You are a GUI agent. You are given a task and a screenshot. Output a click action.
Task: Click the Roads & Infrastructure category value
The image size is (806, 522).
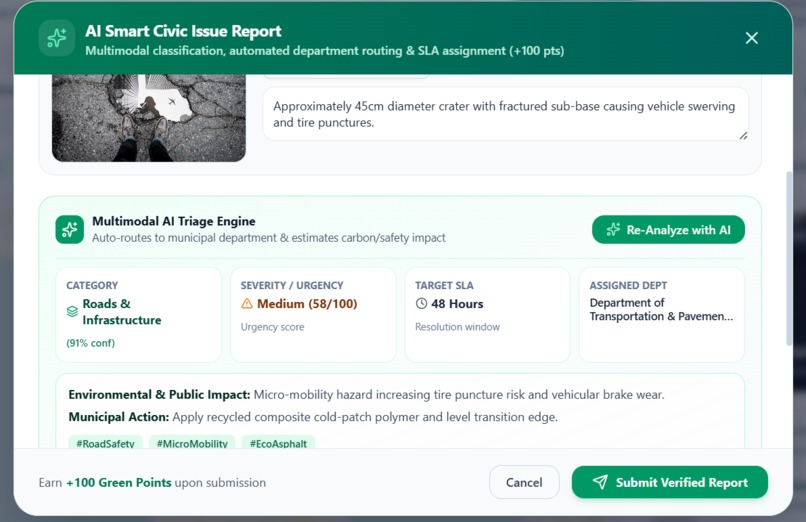click(122, 312)
